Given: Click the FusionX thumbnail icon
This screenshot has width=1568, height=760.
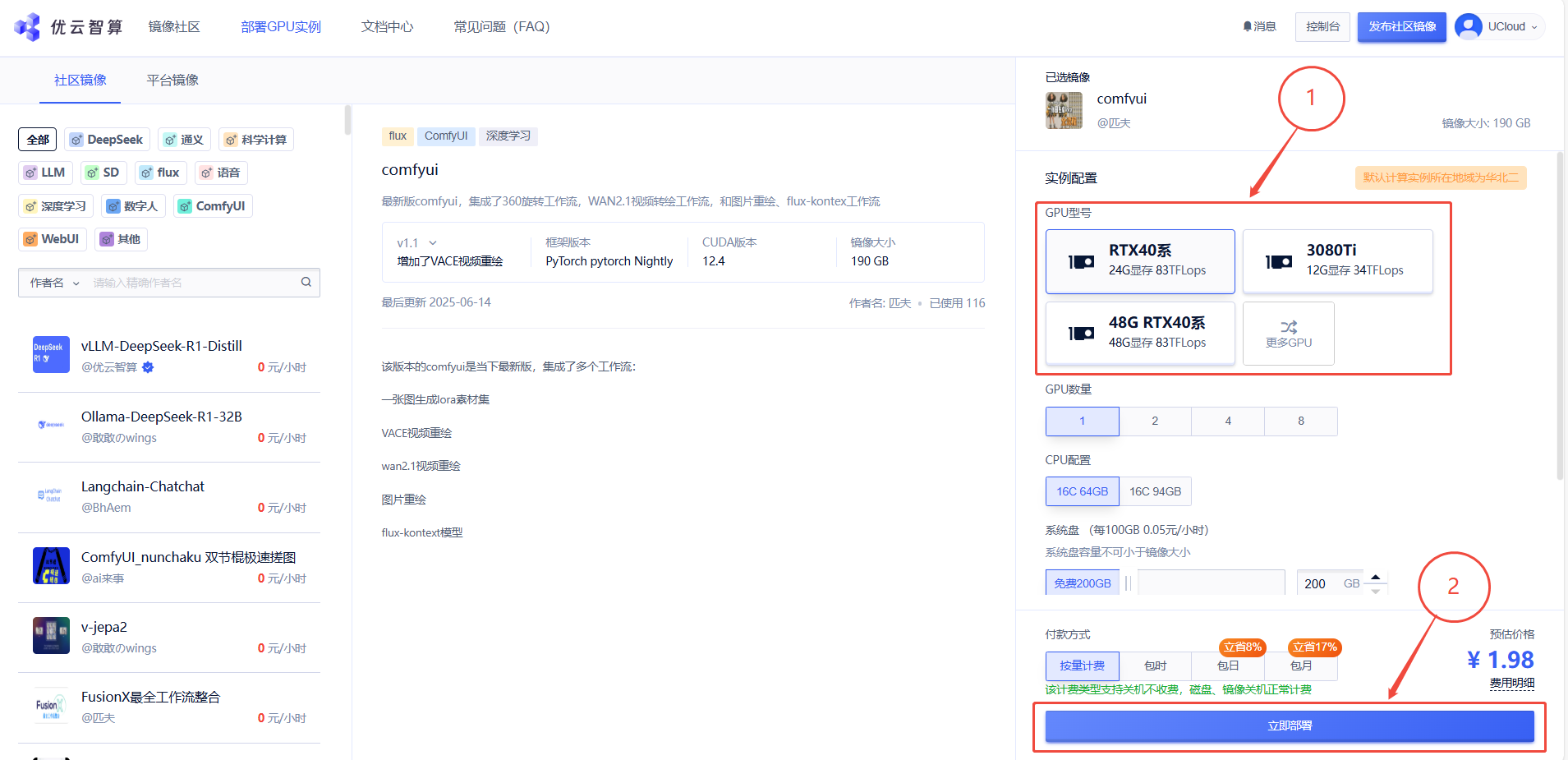Looking at the screenshot, I should (51, 705).
